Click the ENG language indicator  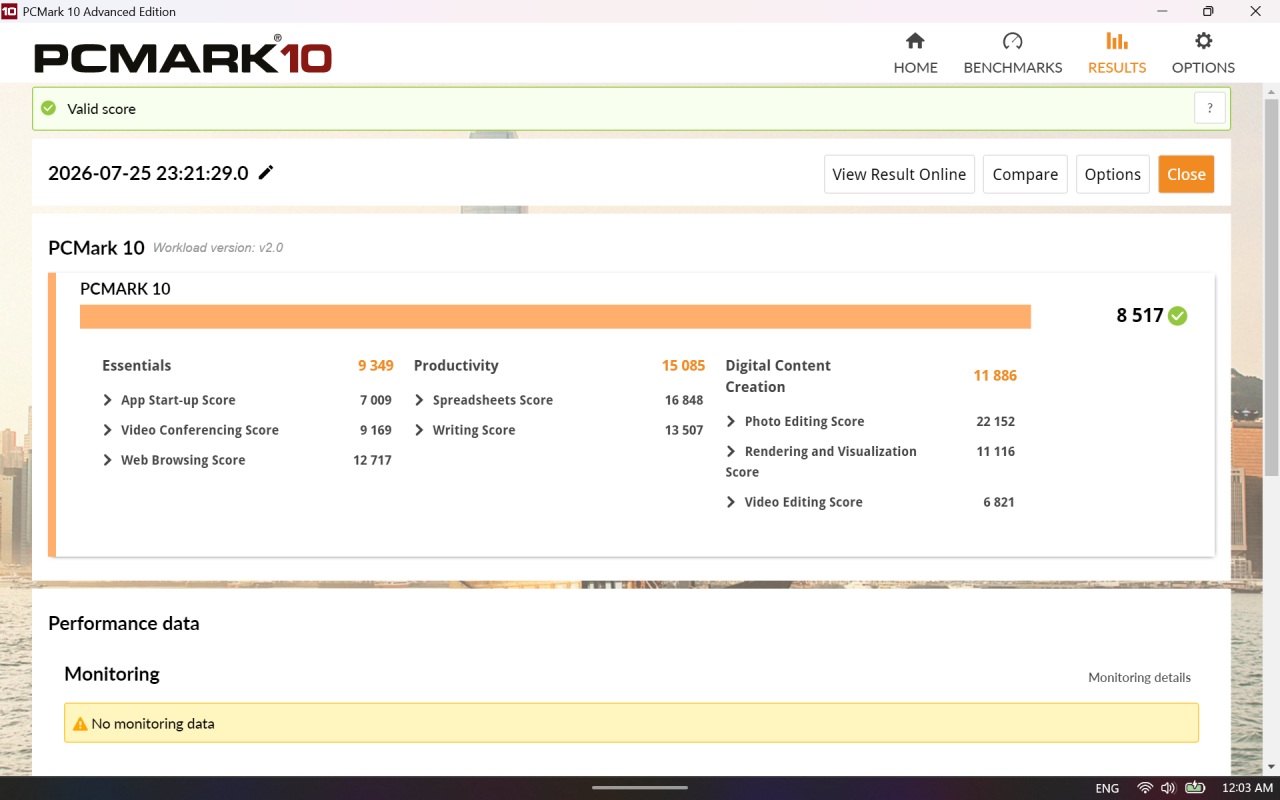[x=1107, y=788]
